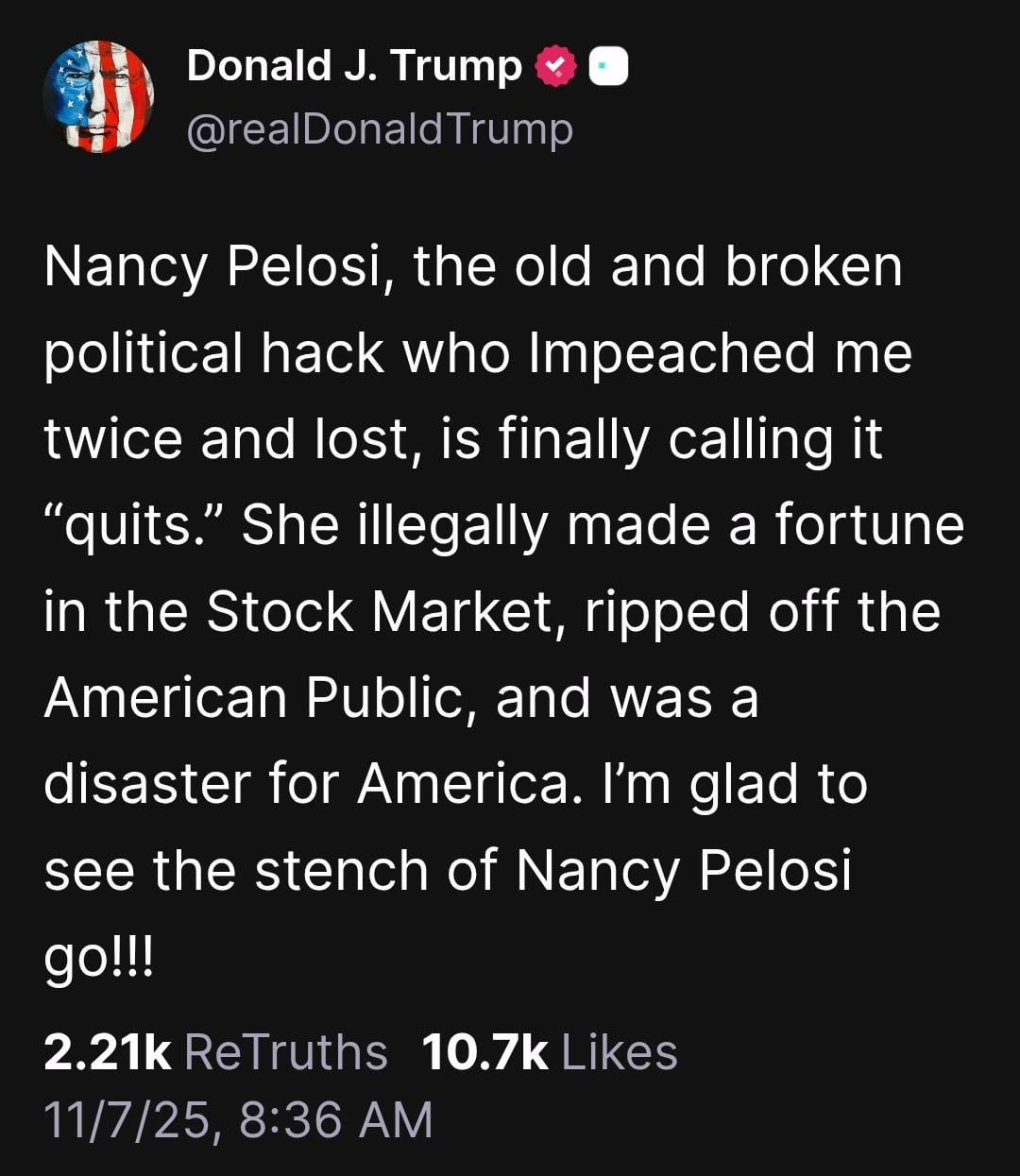Click the ReTruths label
The image size is (1020, 1176).
pos(286,1052)
